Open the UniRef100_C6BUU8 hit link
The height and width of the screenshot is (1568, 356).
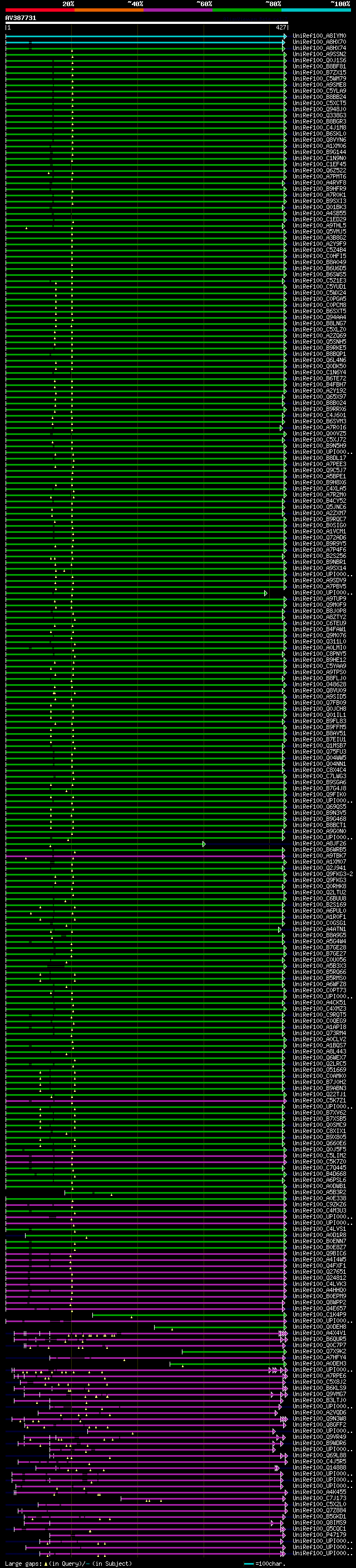pyautogui.click(x=319, y=898)
